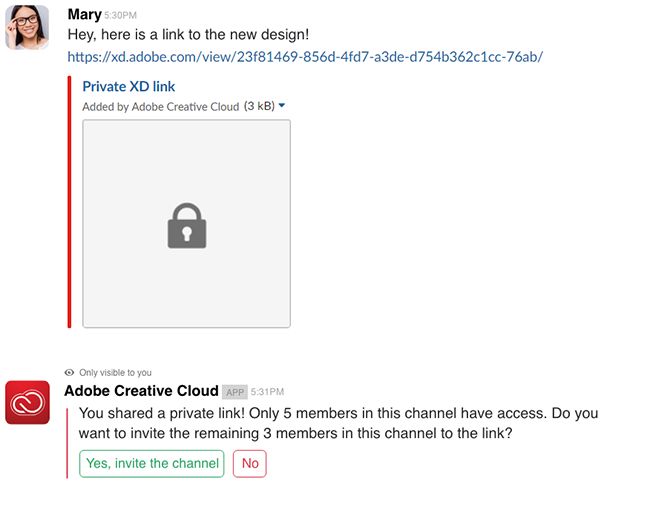Click the Adobe Creative Cloud sender name

(x=141, y=391)
